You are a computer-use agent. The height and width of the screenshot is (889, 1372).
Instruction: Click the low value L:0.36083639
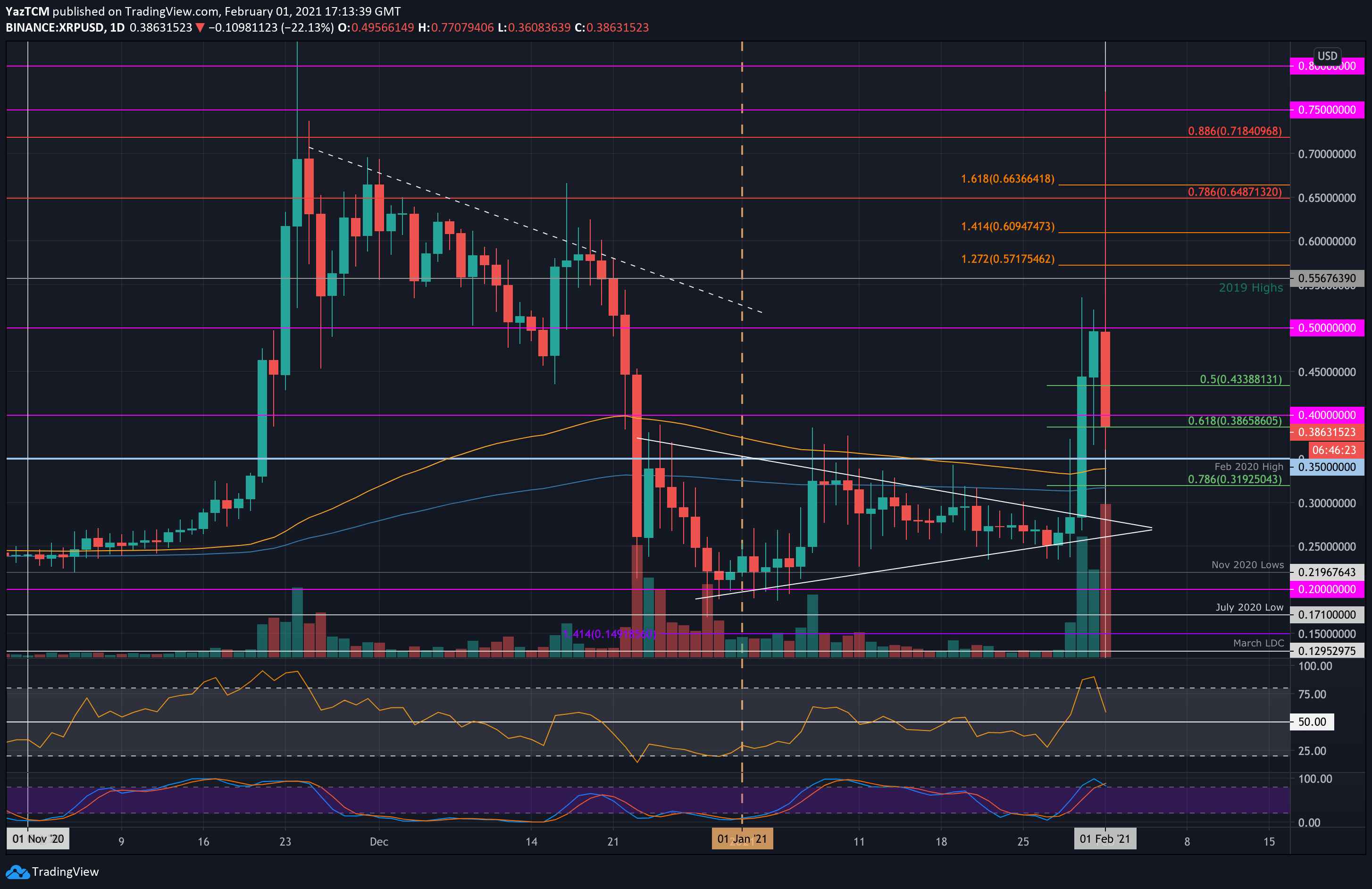click(535, 28)
